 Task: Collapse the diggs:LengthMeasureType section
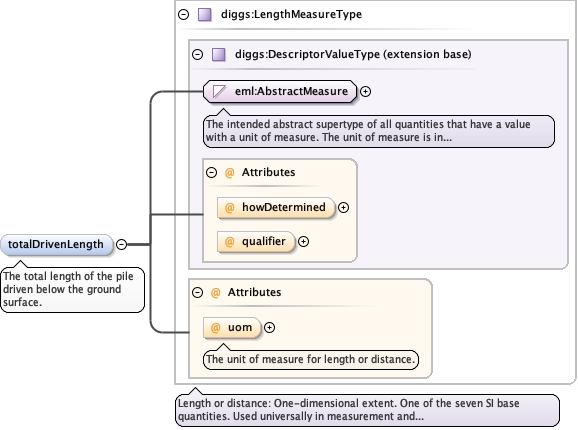(x=184, y=14)
